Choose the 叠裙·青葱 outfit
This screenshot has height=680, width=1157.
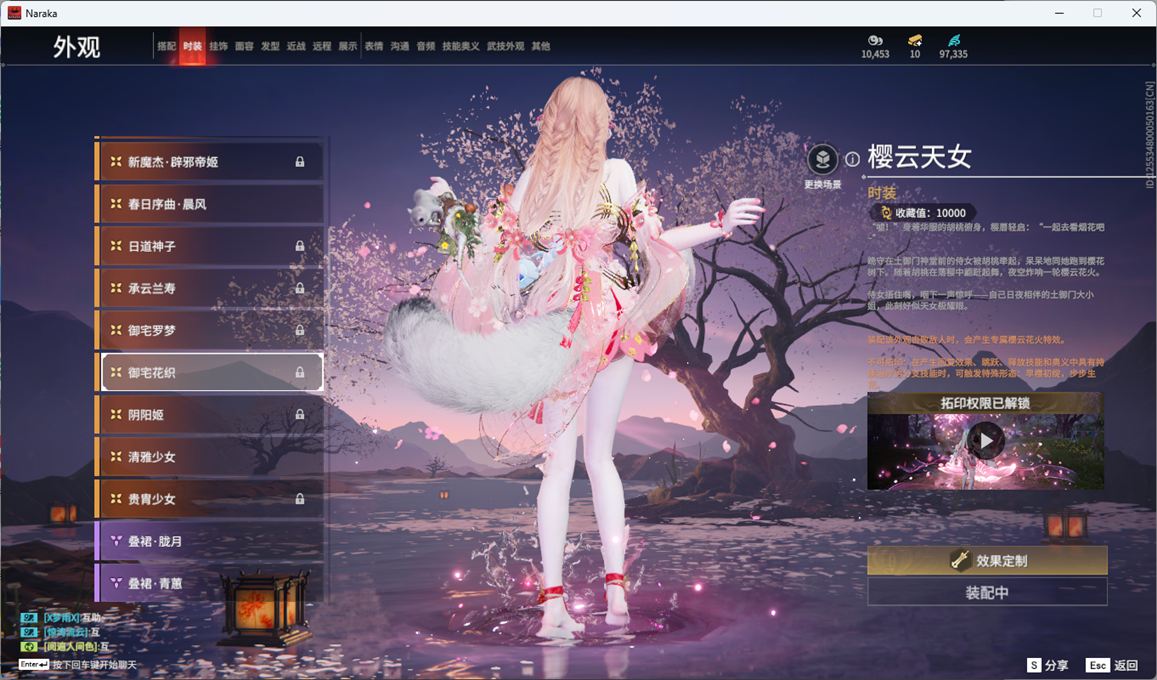point(209,583)
